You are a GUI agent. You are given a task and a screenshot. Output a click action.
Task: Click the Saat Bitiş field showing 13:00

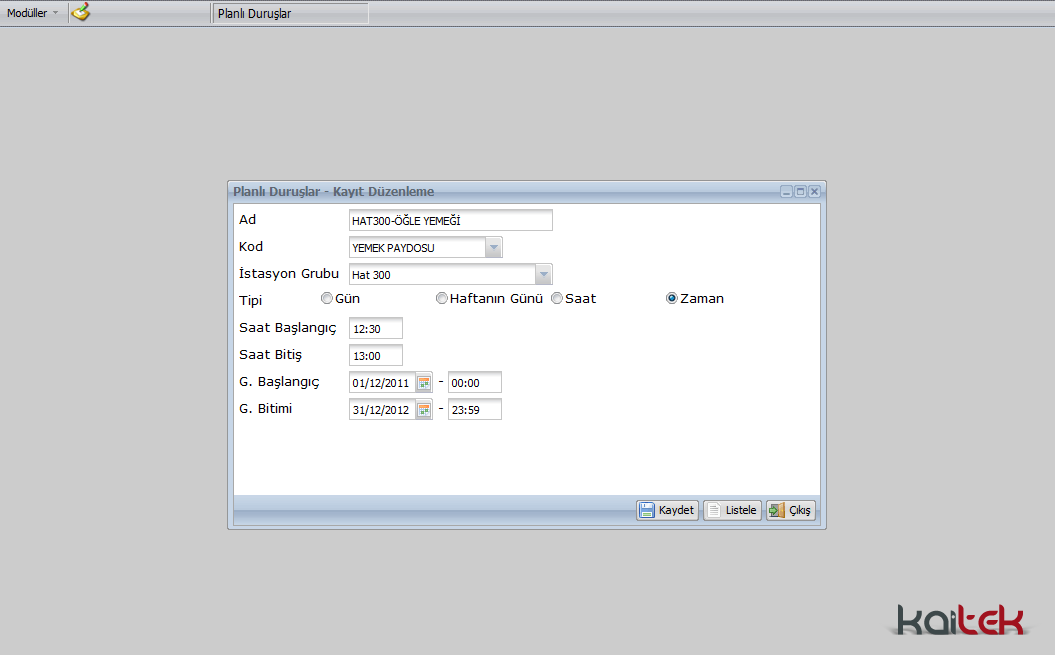click(375, 356)
